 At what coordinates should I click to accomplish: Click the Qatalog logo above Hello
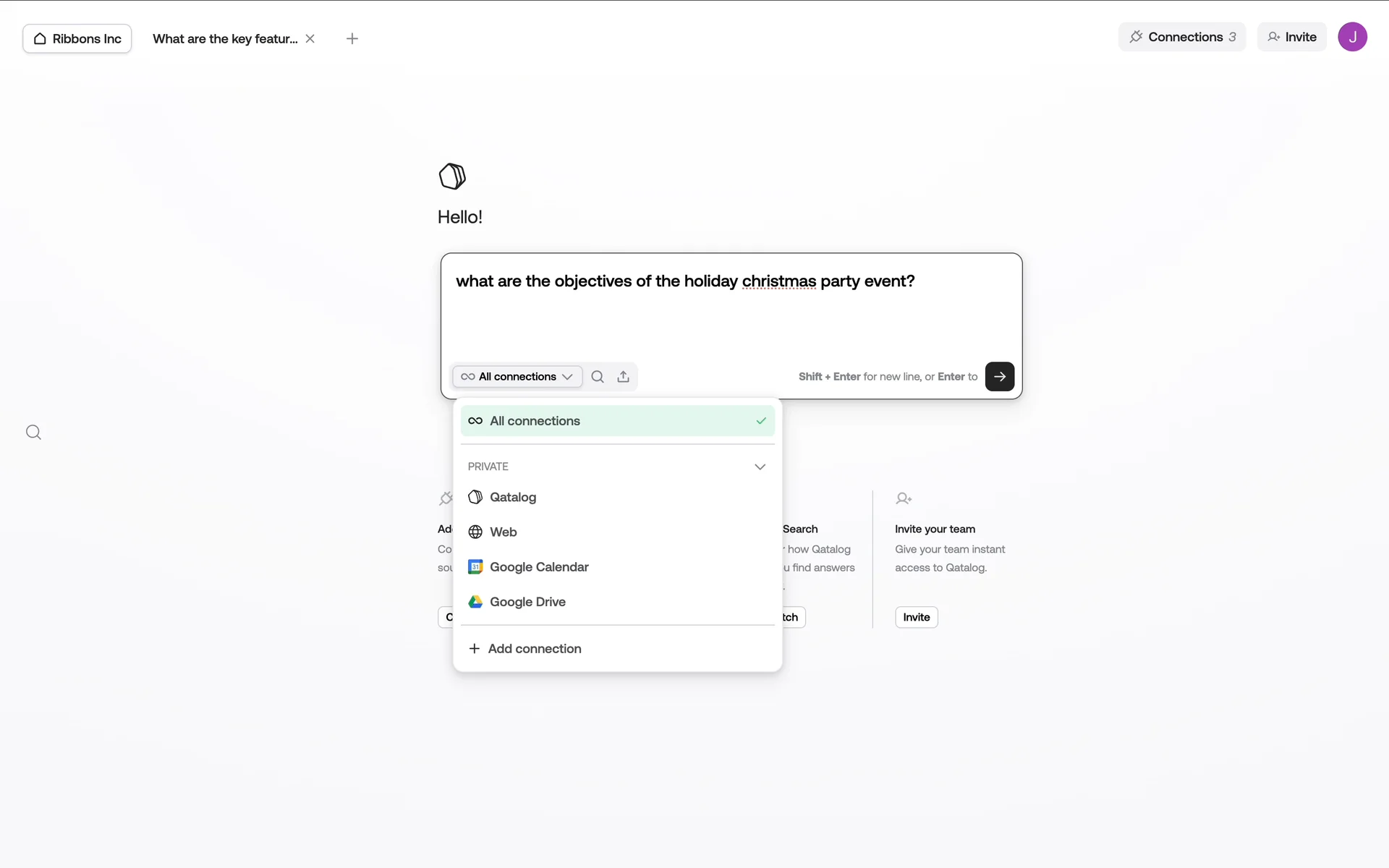452,176
